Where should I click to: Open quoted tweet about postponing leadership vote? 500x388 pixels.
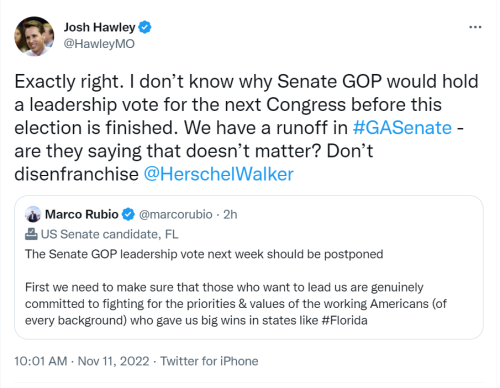[249, 267]
